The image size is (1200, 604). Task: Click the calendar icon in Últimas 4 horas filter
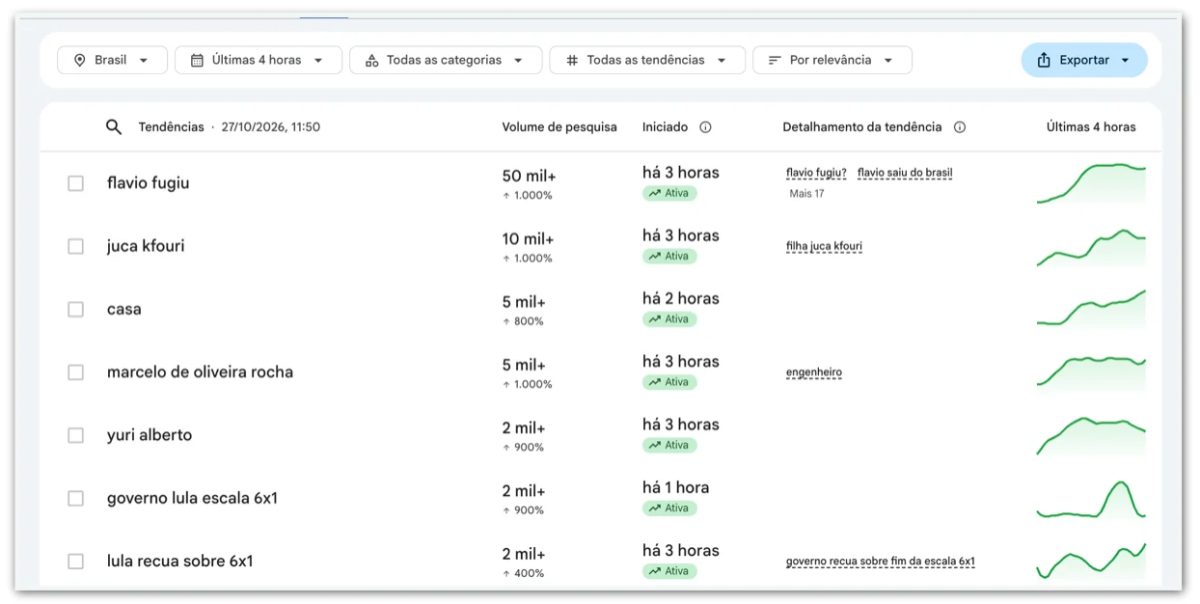197,60
